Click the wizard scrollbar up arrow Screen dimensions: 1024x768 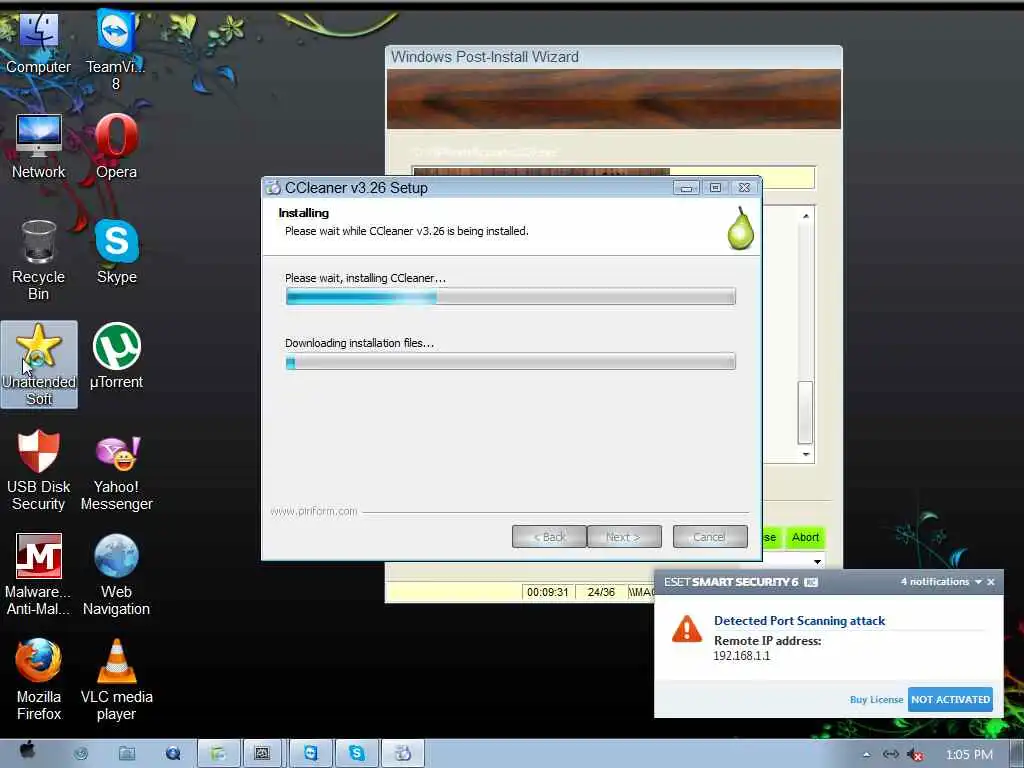tap(806, 216)
